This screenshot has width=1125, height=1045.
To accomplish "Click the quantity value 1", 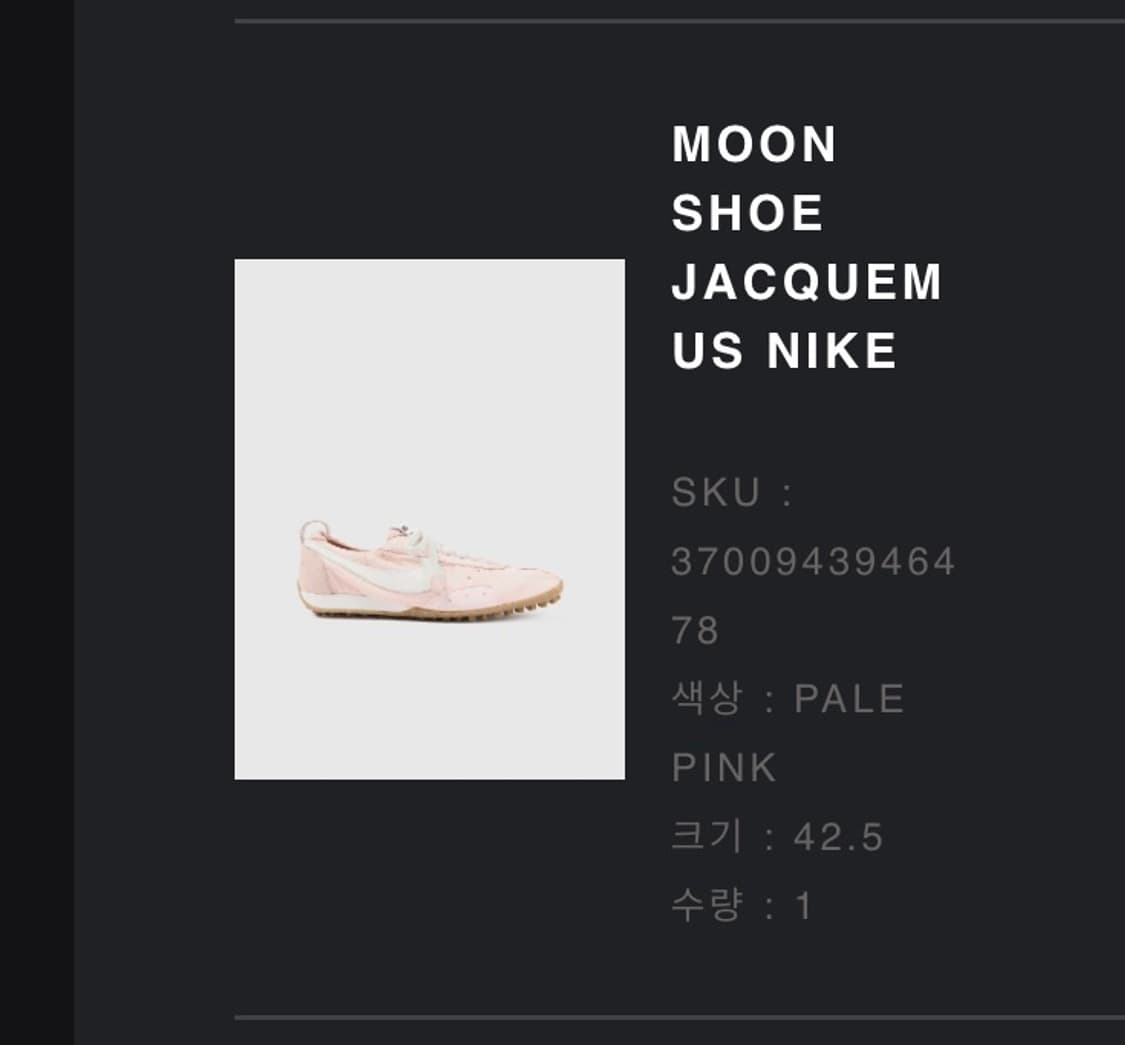I will tap(804, 906).
